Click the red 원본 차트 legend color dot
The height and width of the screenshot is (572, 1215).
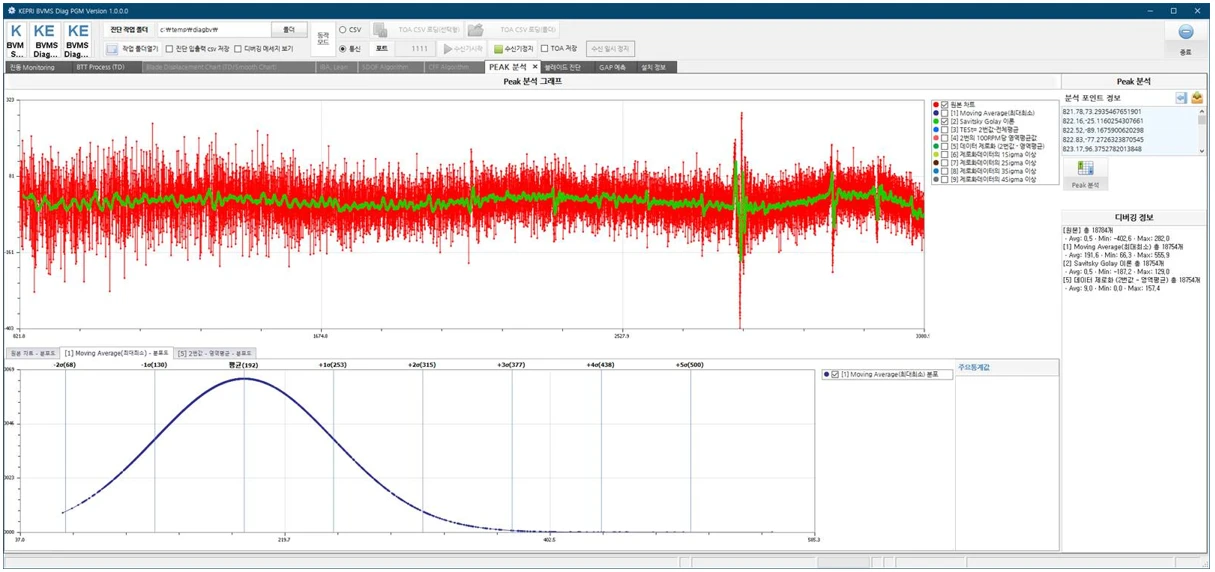click(935, 105)
